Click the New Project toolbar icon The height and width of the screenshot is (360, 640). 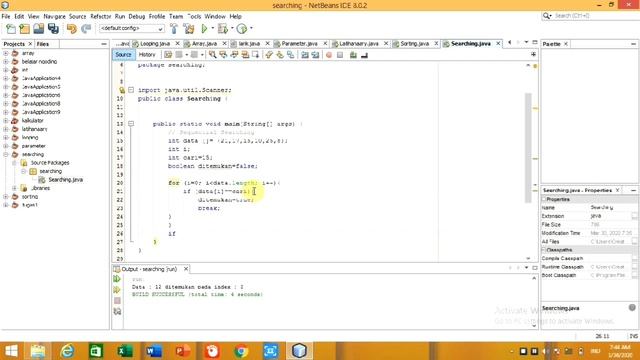tap(24, 29)
